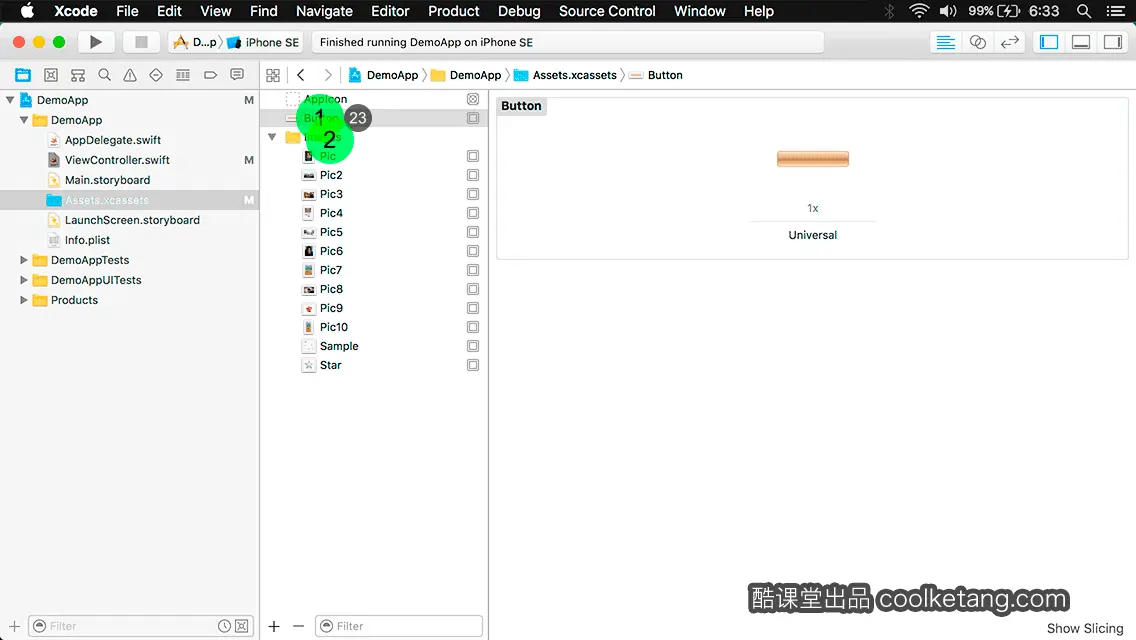Run the app with the Play button
Image resolution: width=1136 pixels, height=640 pixels.
[x=96, y=42]
